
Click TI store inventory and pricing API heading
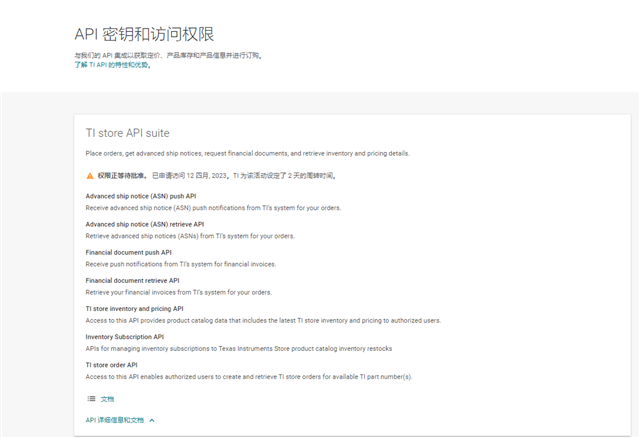[x=134, y=309]
